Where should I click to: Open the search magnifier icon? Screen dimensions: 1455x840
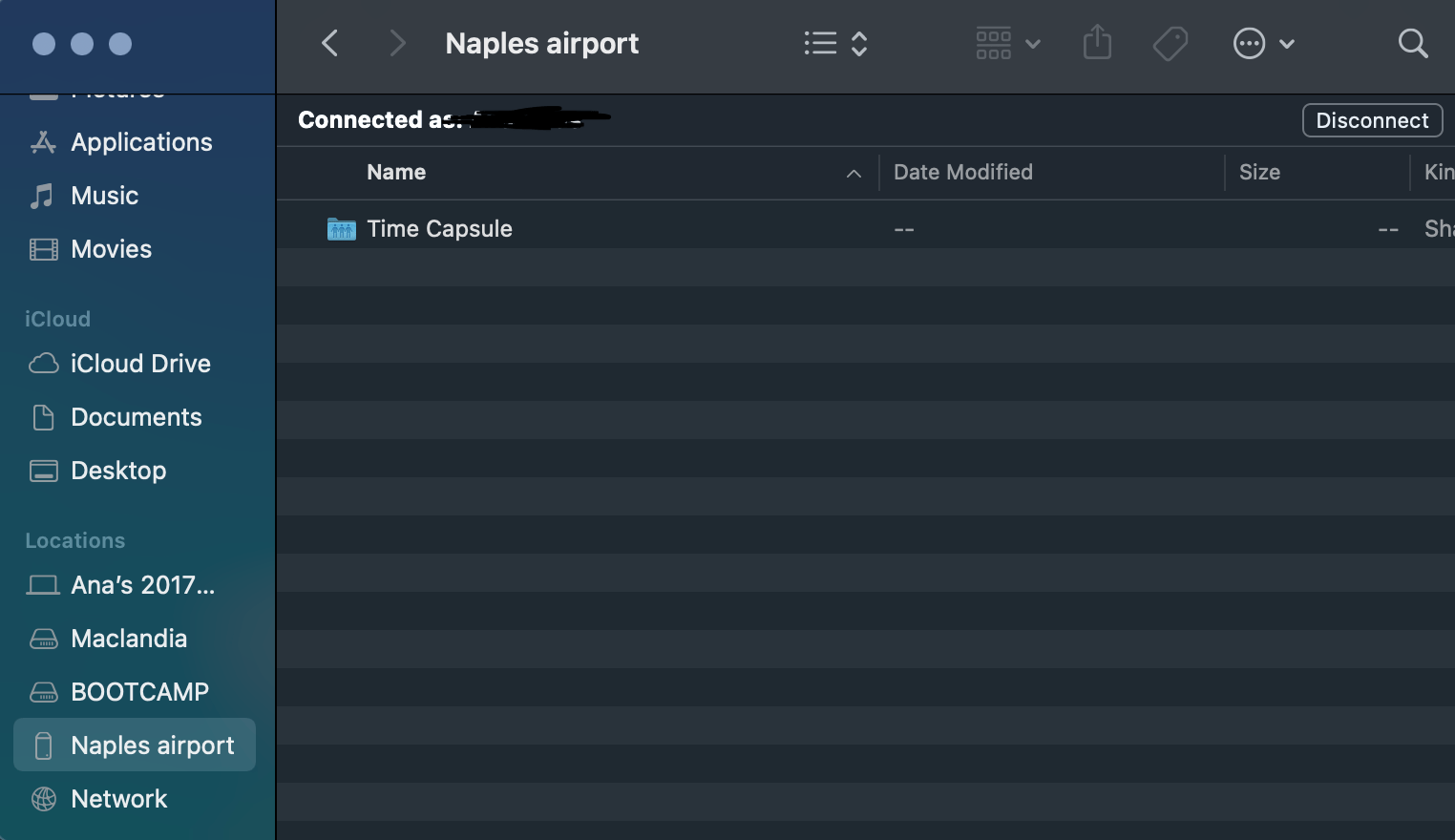(1412, 44)
